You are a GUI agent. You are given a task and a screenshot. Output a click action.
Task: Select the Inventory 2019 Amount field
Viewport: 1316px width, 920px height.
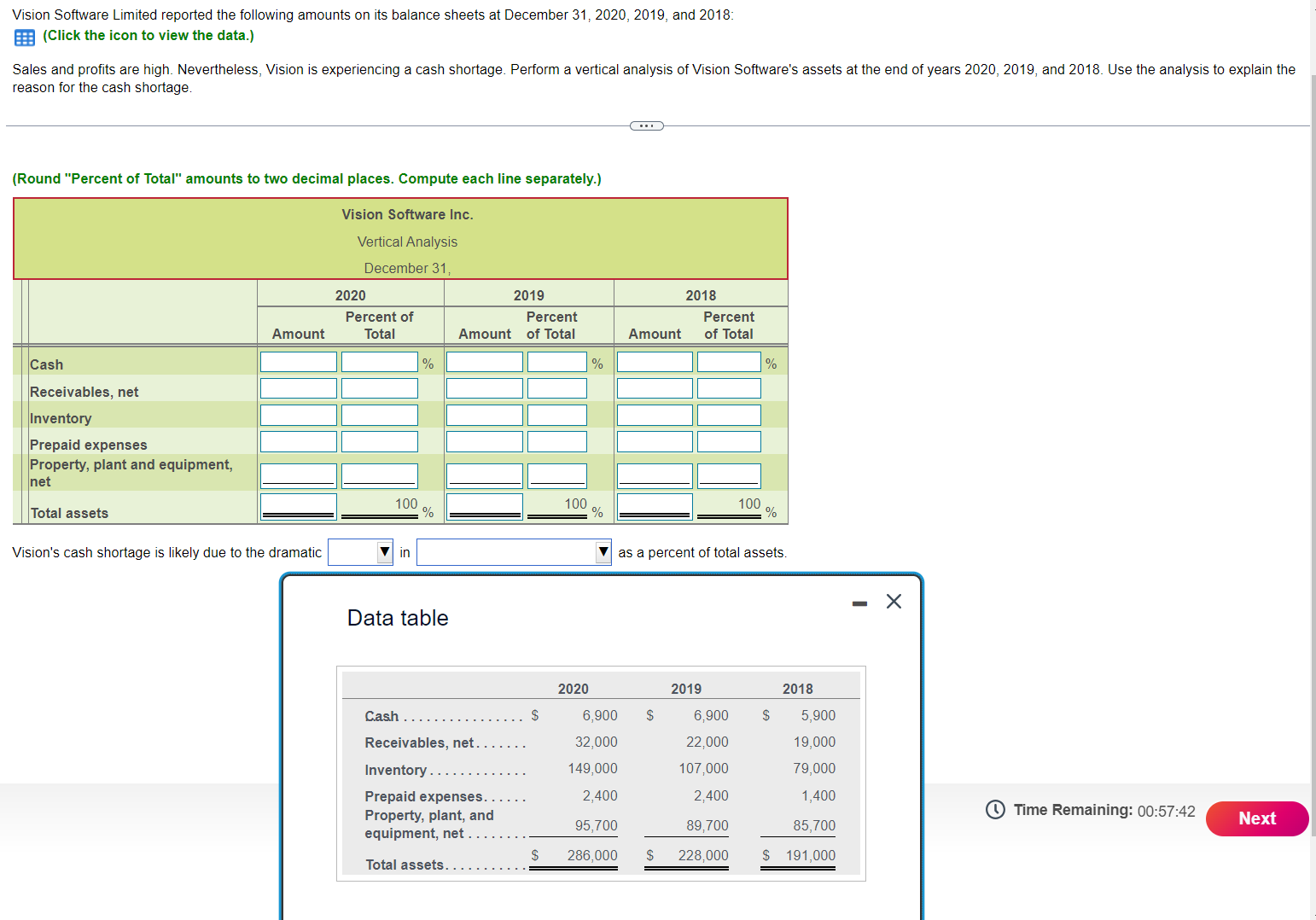485,415
